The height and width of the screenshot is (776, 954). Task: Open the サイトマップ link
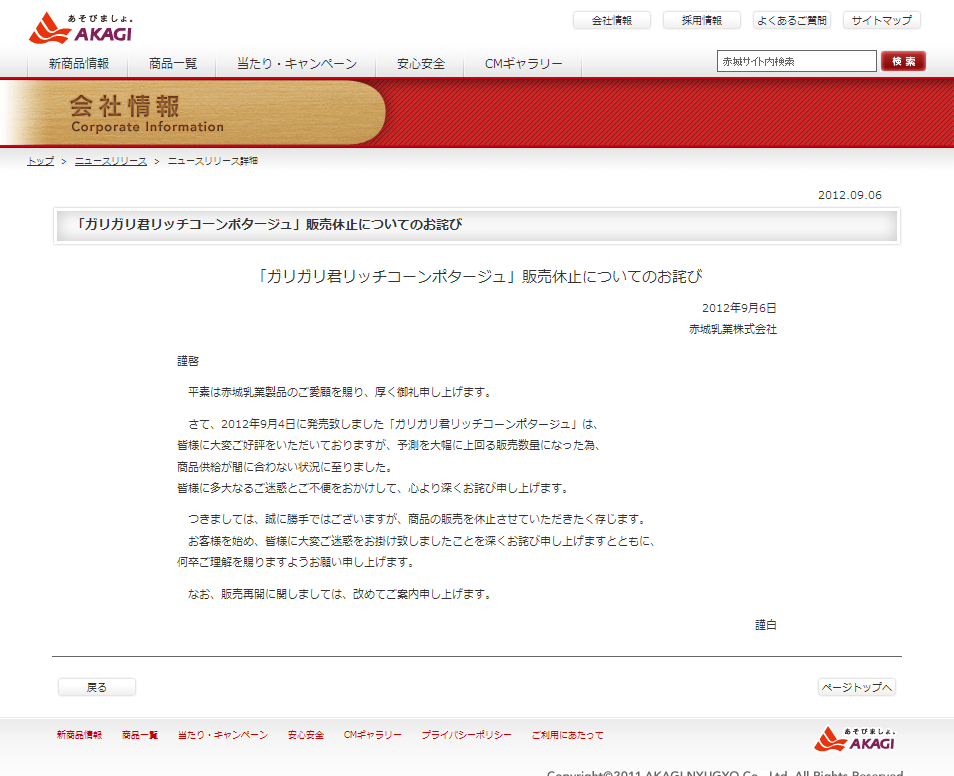click(x=881, y=20)
